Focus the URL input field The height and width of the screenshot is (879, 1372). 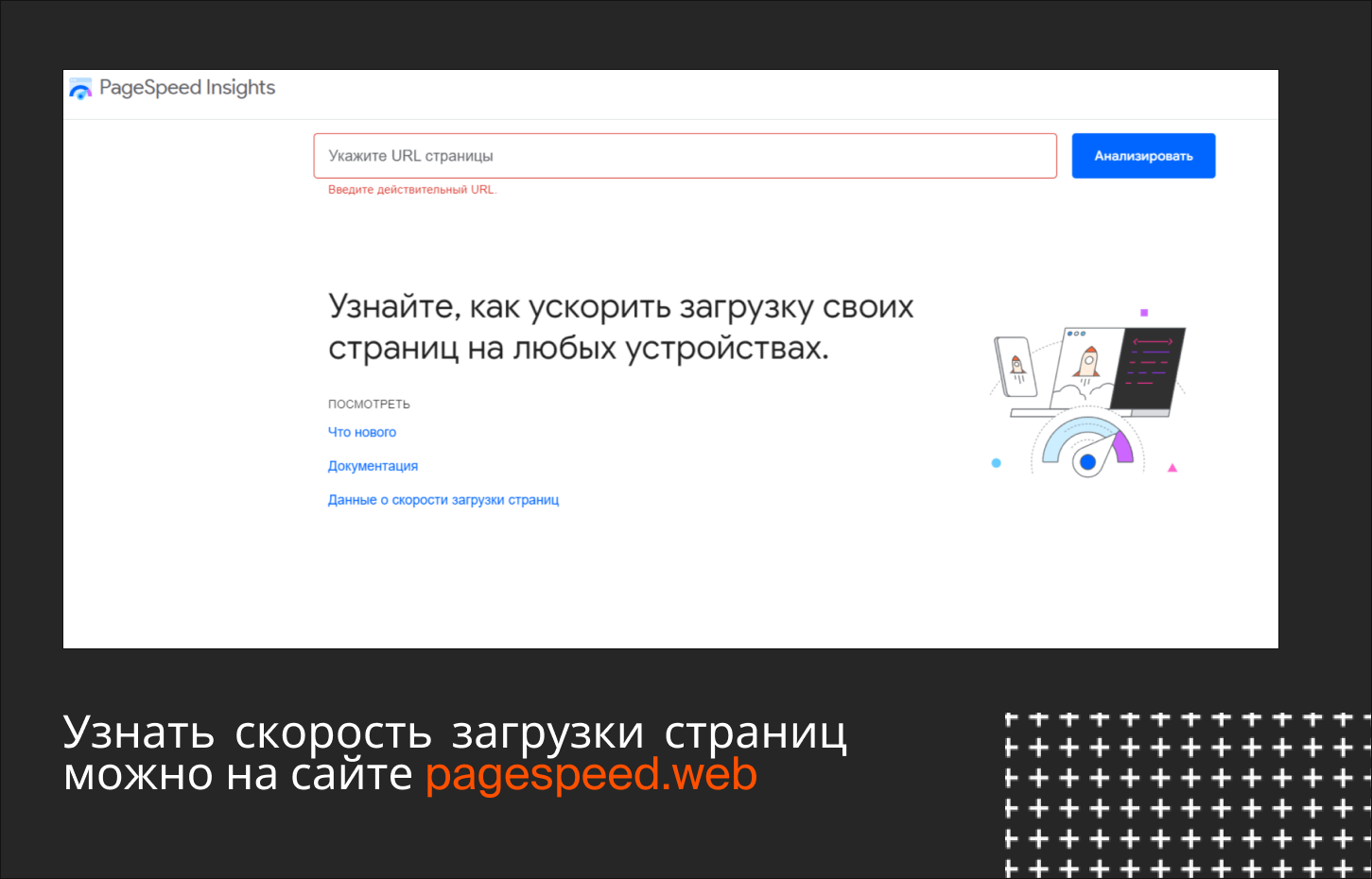(x=685, y=156)
